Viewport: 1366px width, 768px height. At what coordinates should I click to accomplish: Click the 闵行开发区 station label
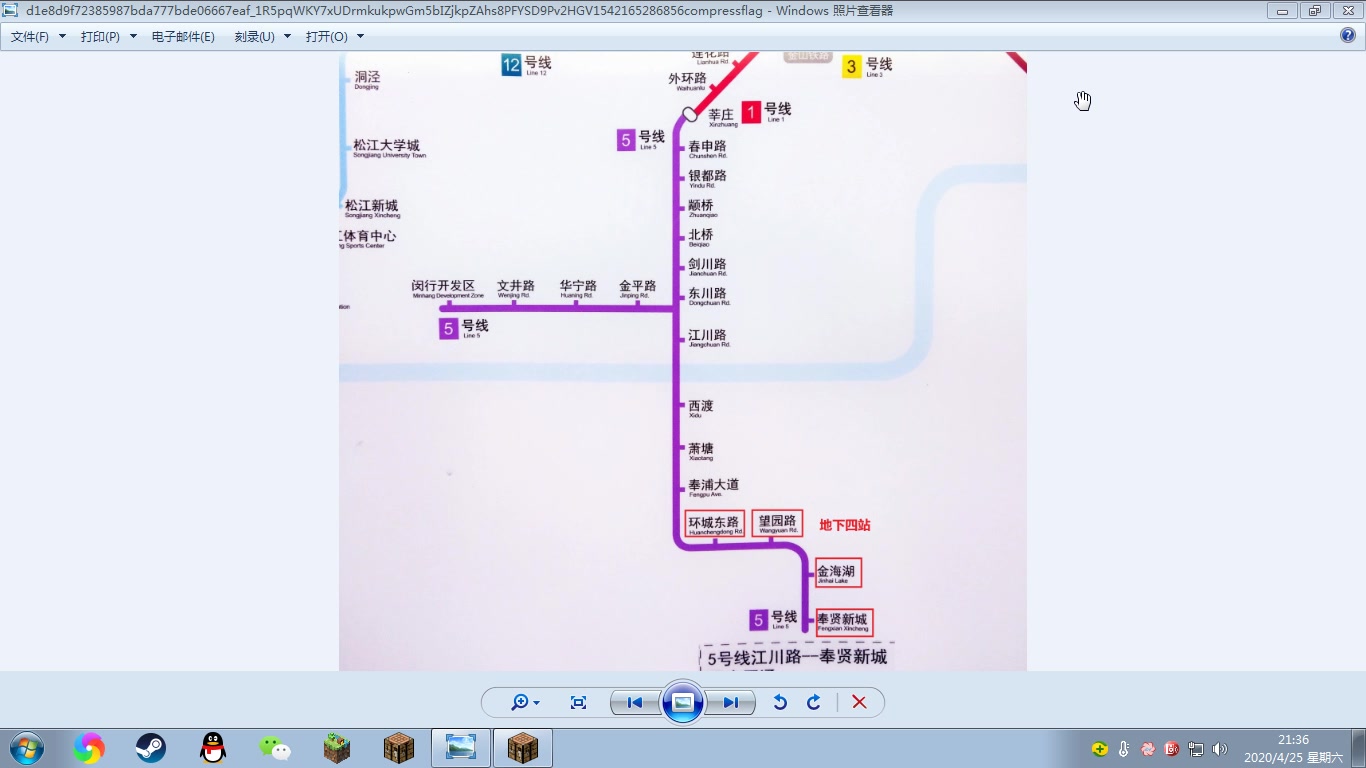445,288
